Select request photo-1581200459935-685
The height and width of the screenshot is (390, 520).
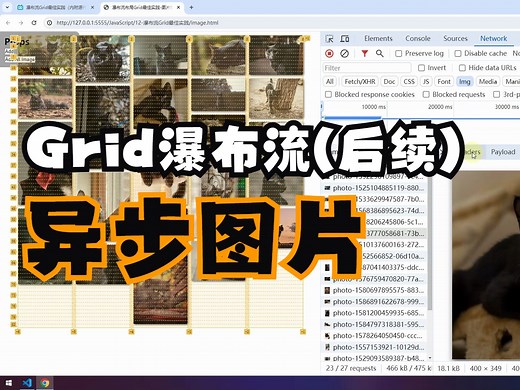374,313
